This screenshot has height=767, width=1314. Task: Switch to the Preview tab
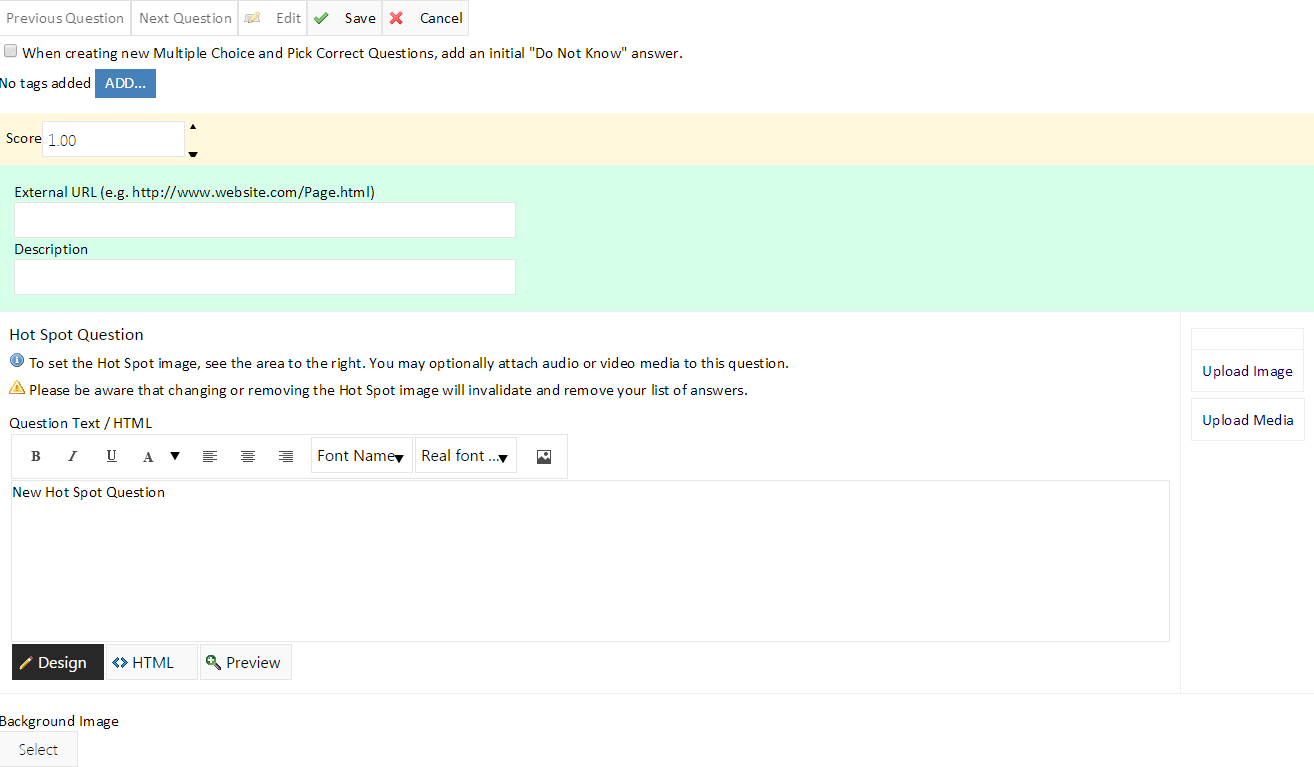[245, 662]
